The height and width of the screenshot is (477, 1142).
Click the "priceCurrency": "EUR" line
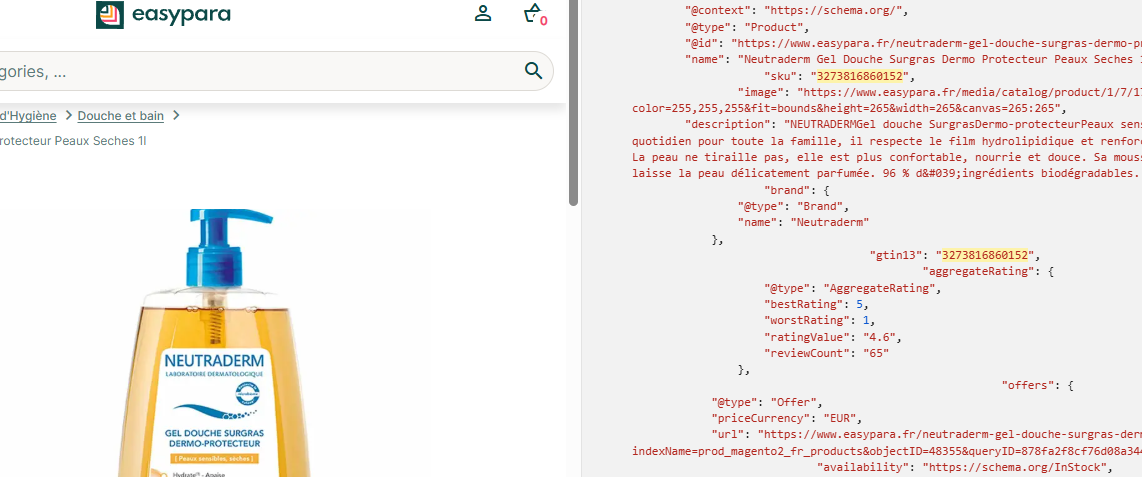787,418
